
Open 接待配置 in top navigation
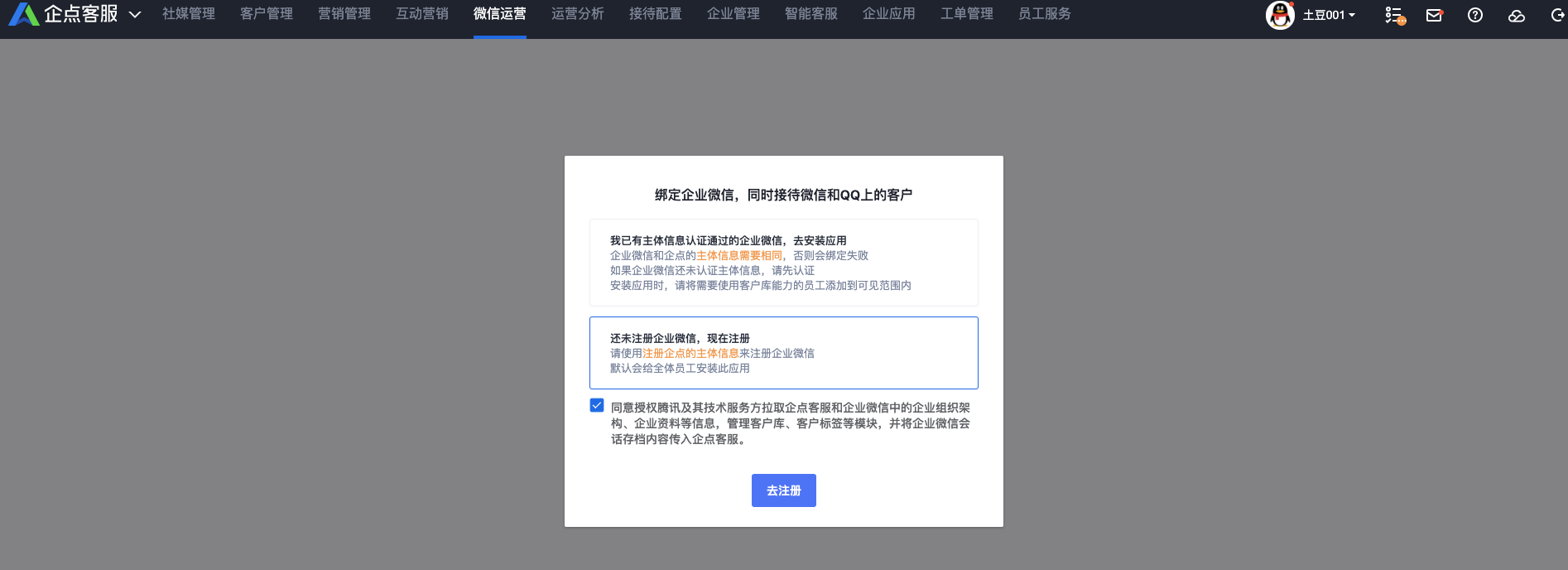point(656,14)
